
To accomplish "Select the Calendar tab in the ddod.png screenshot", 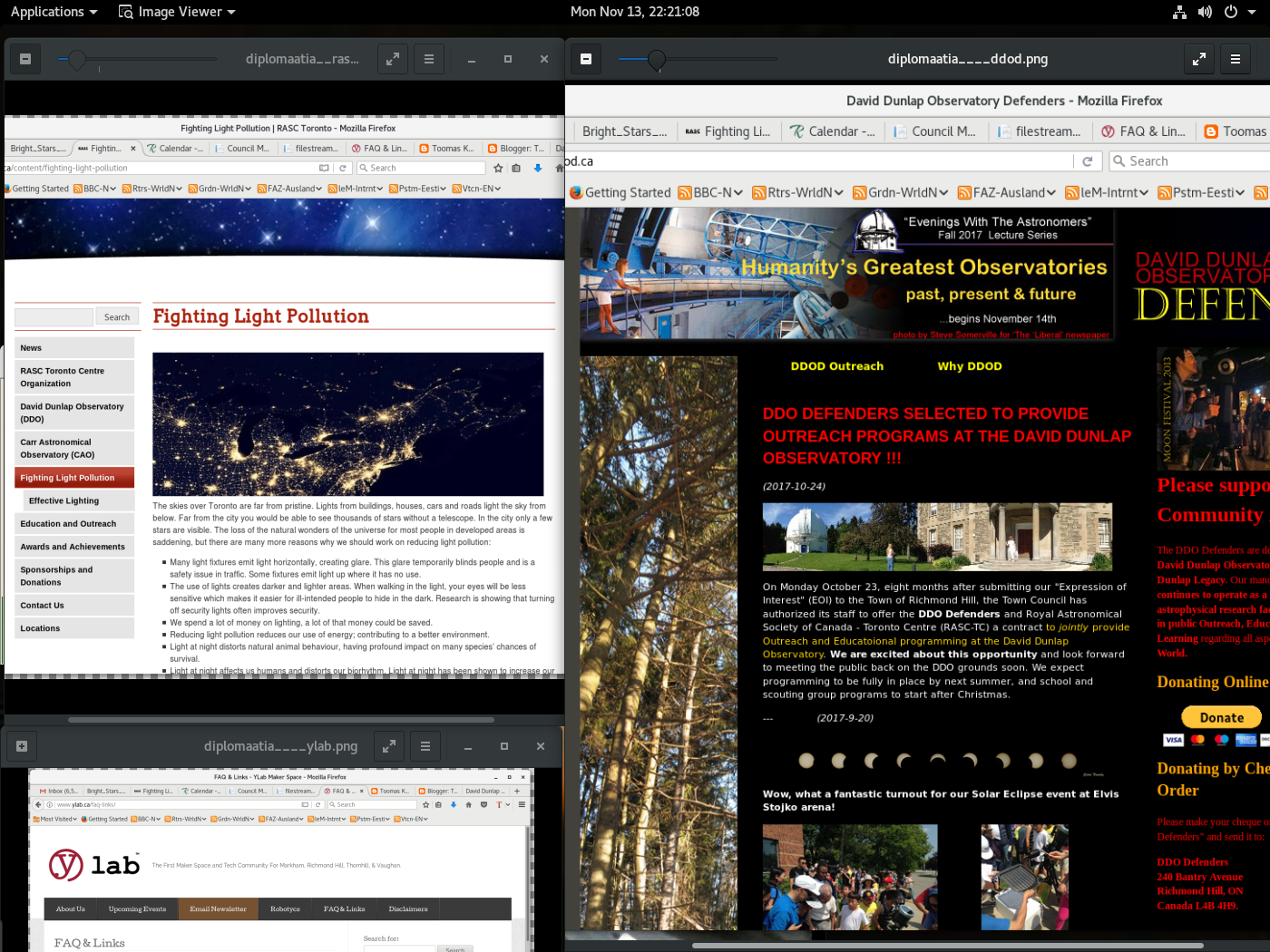I will click(x=833, y=131).
